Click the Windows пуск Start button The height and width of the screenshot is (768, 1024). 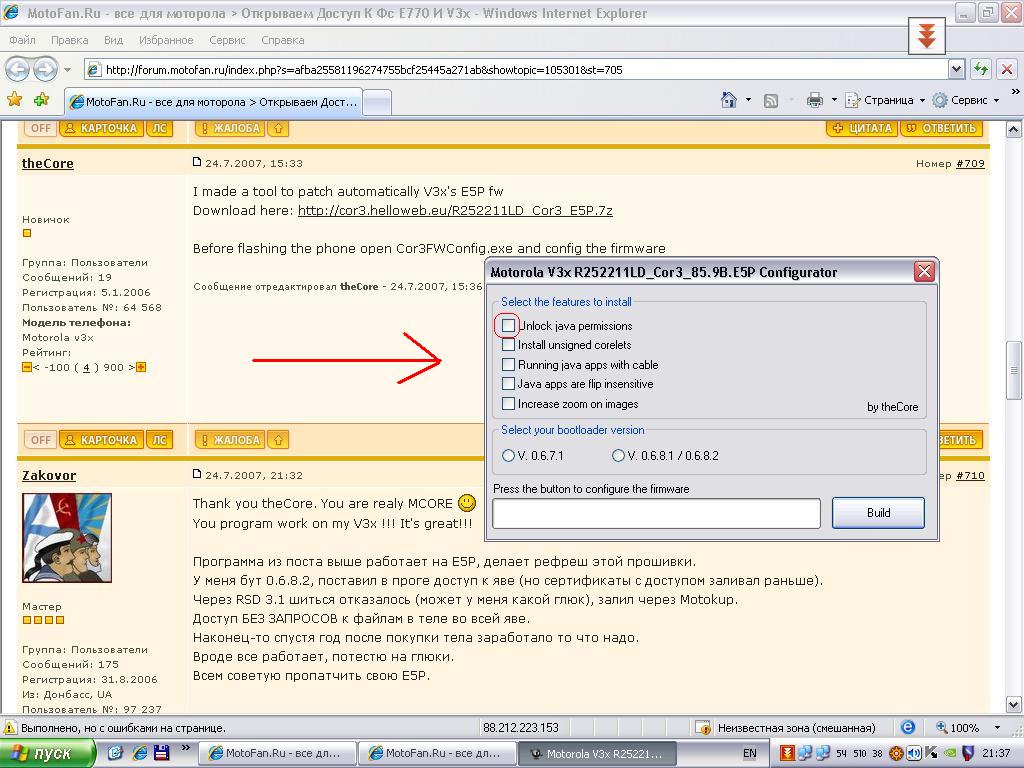46,754
